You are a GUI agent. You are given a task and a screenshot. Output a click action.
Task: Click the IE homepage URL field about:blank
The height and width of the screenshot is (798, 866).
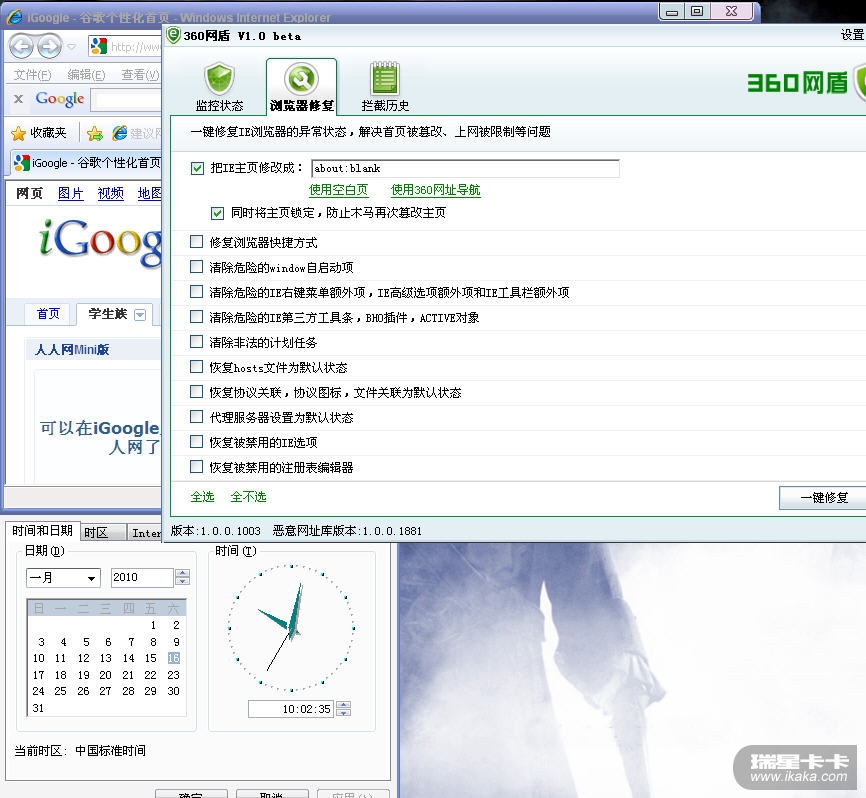click(x=465, y=168)
